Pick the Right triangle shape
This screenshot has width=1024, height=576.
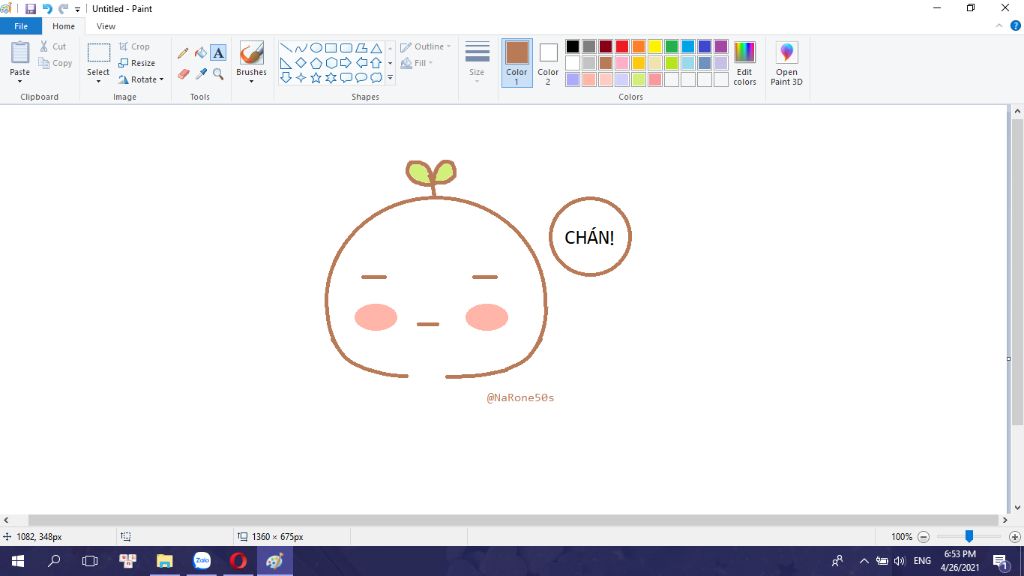(x=285, y=63)
